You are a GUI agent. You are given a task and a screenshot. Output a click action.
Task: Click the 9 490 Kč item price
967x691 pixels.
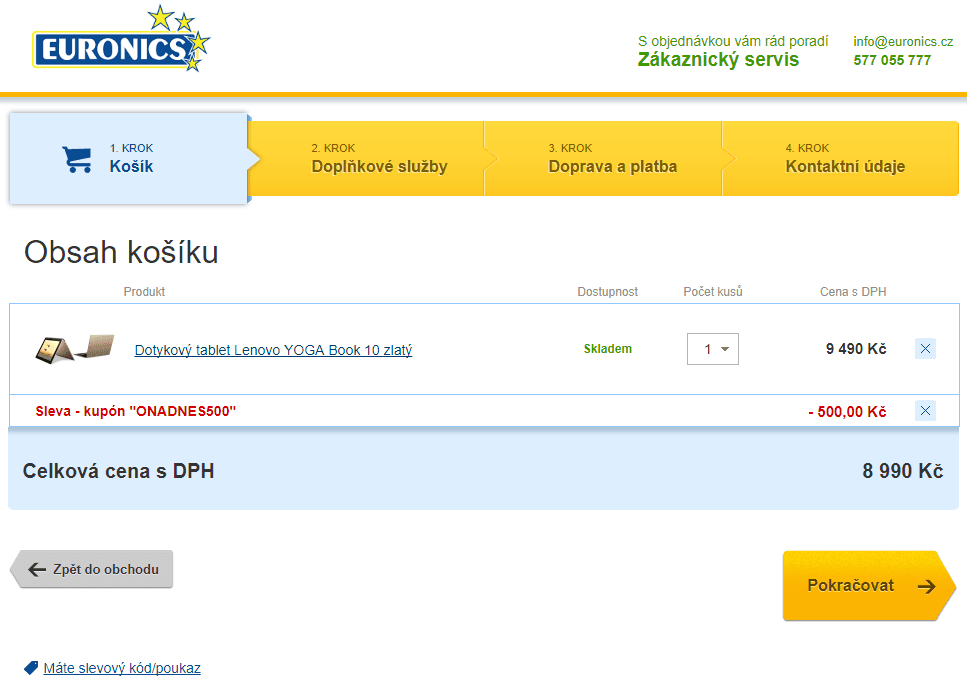(x=856, y=349)
